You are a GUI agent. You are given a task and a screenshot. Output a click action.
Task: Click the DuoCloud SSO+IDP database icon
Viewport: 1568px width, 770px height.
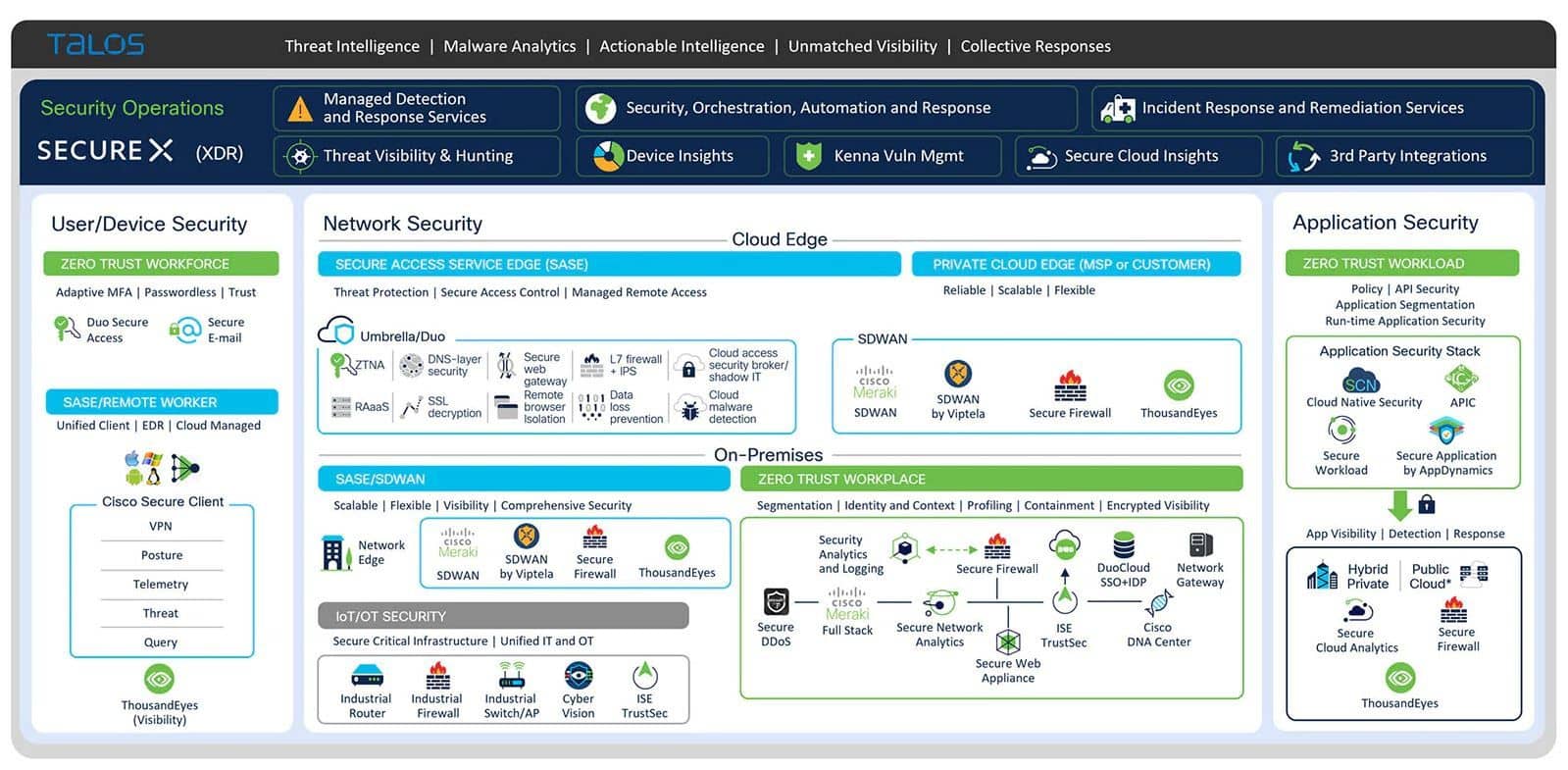[1124, 544]
